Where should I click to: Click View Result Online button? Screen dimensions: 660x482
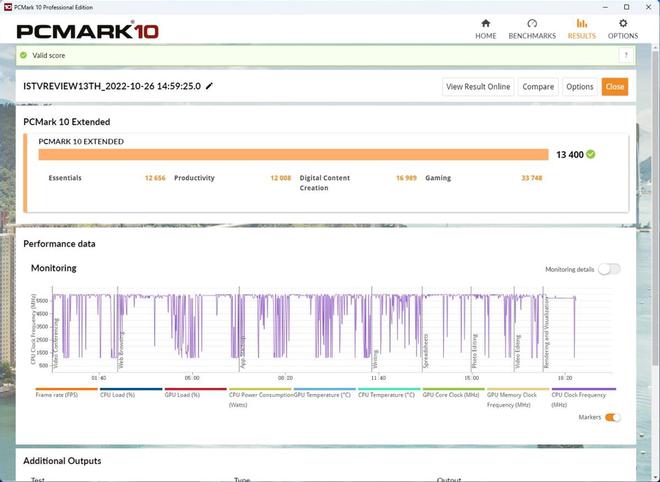(478, 87)
